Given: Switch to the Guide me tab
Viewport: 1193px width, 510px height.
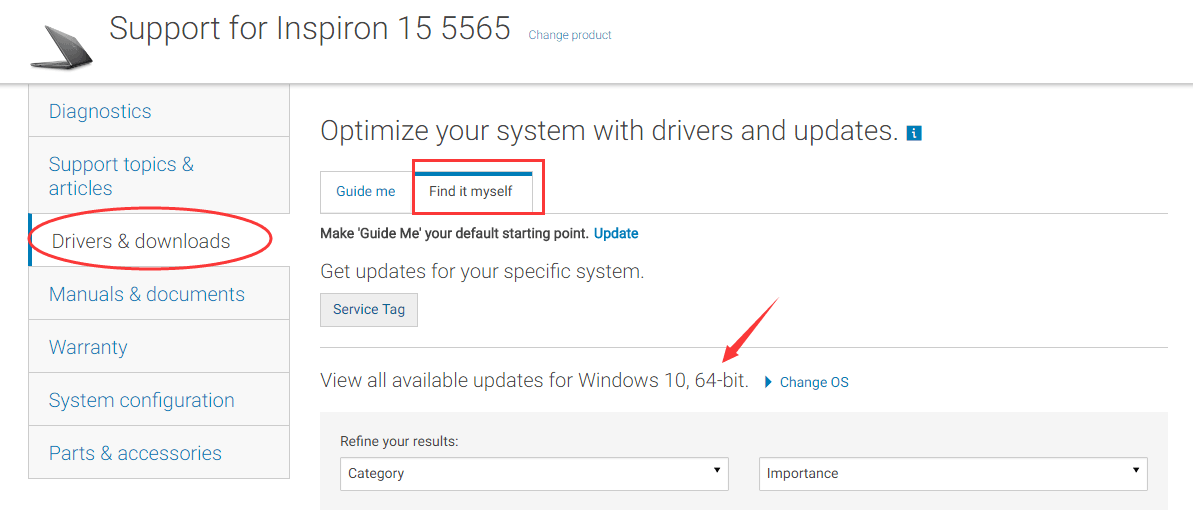Looking at the screenshot, I should pyautogui.click(x=366, y=192).
